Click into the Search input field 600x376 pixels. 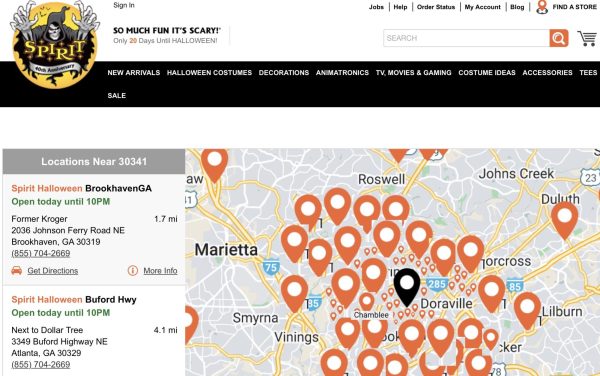(466, 38)
